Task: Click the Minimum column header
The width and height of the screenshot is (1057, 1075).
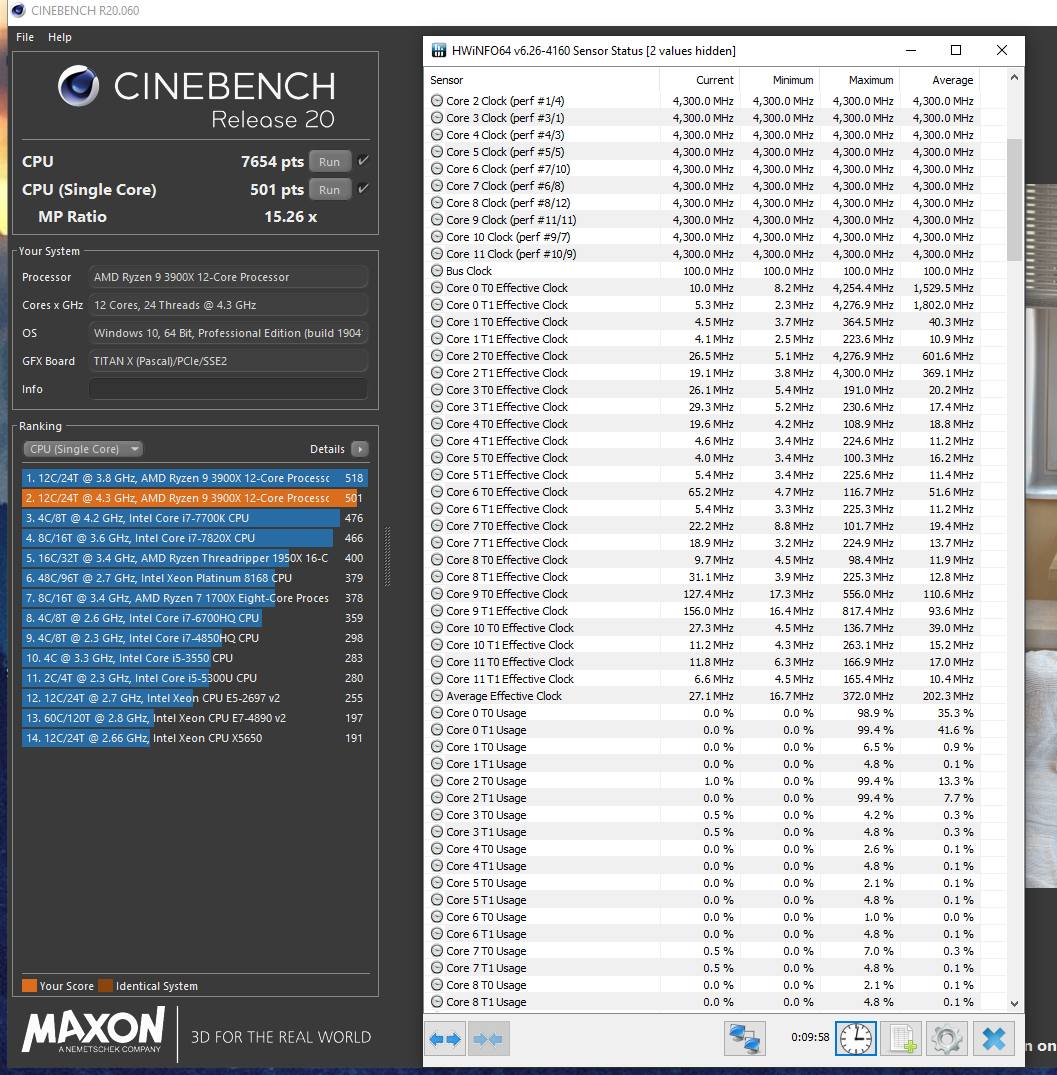Action: (x=779, y=80)
